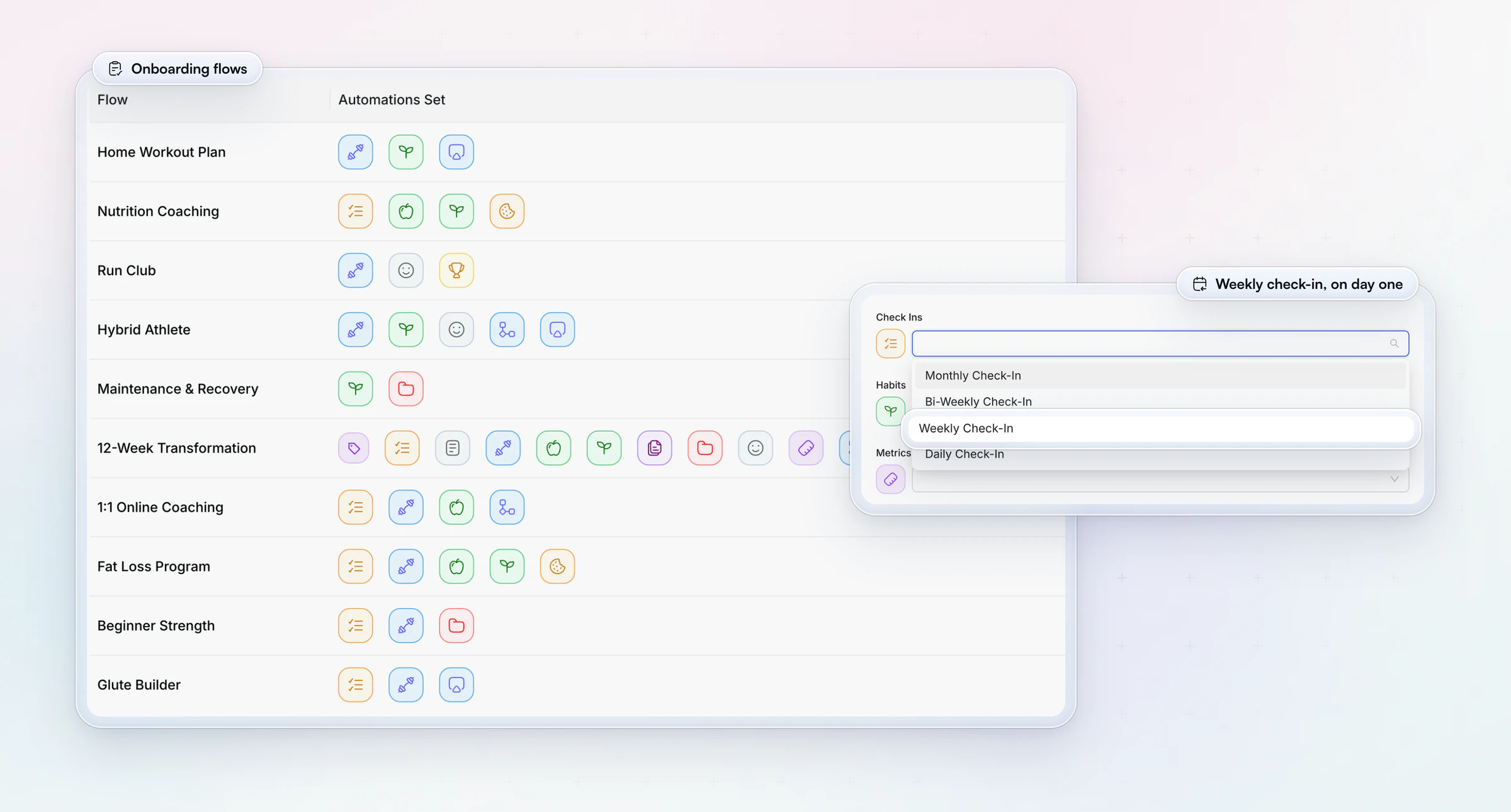Click the purple ruler icon under Metrics

point(890,479)
